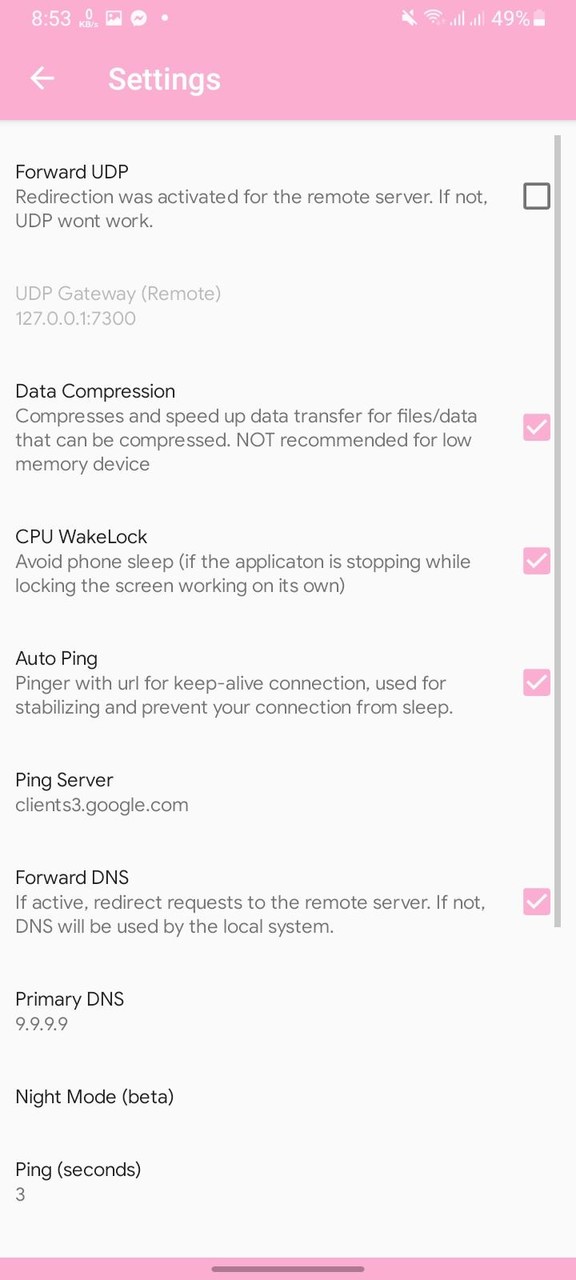The image size is (576, 1280).
Task: Tap the Settings title text
Action: pos(164,79)
